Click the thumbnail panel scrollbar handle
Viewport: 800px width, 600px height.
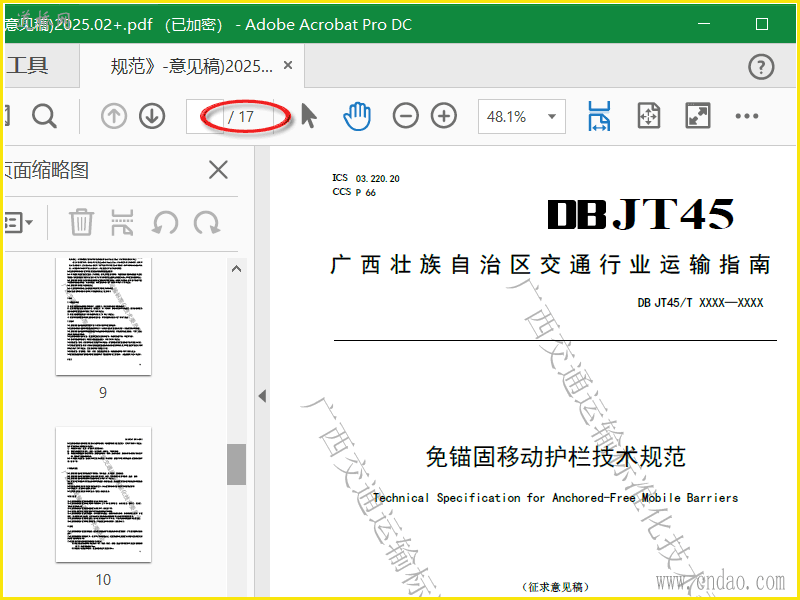(236, 464)
